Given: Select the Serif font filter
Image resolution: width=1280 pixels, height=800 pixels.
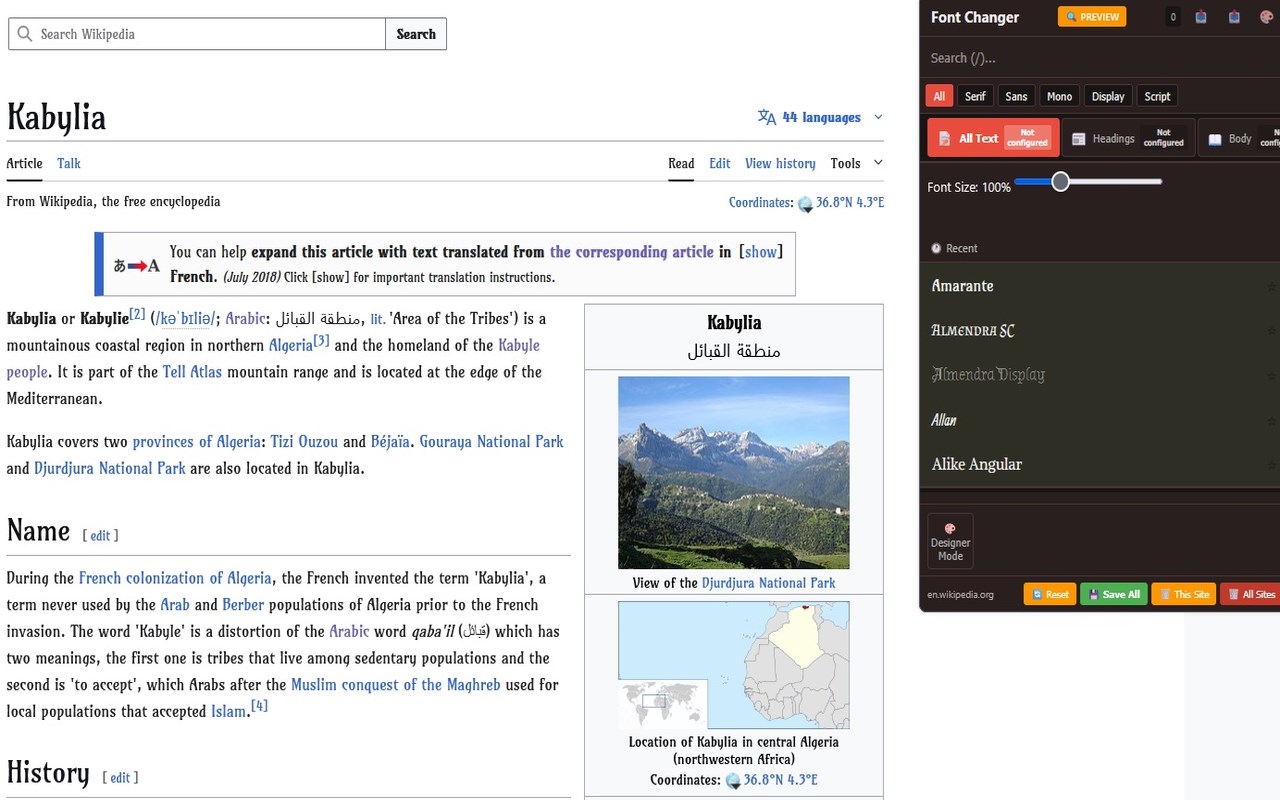Looking at the screenshot, I should 975,96.
